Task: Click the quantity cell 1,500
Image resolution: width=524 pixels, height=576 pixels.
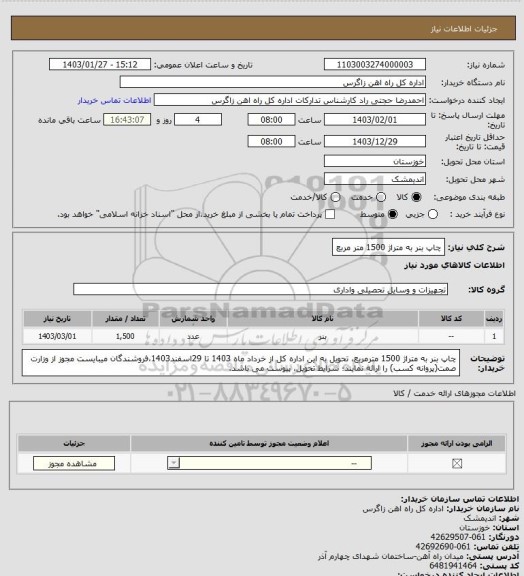Action: pos(125,336)
